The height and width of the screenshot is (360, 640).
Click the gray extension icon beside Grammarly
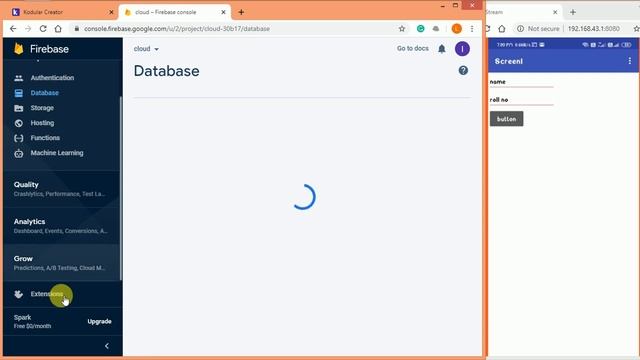436,29
